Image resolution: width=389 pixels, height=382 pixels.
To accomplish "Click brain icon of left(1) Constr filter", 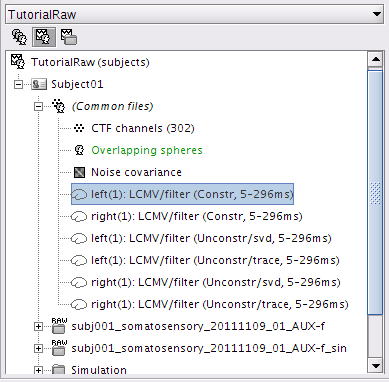I will coord(79,194).
